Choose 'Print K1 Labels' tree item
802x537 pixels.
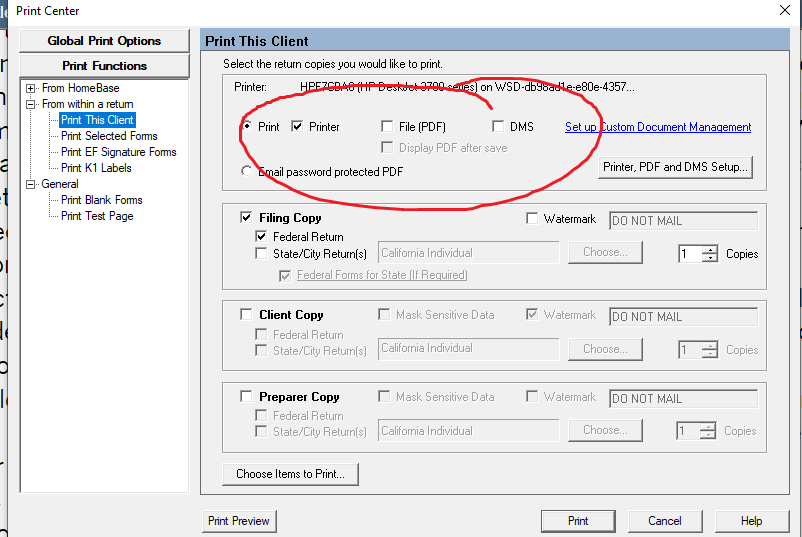point(96,168)
